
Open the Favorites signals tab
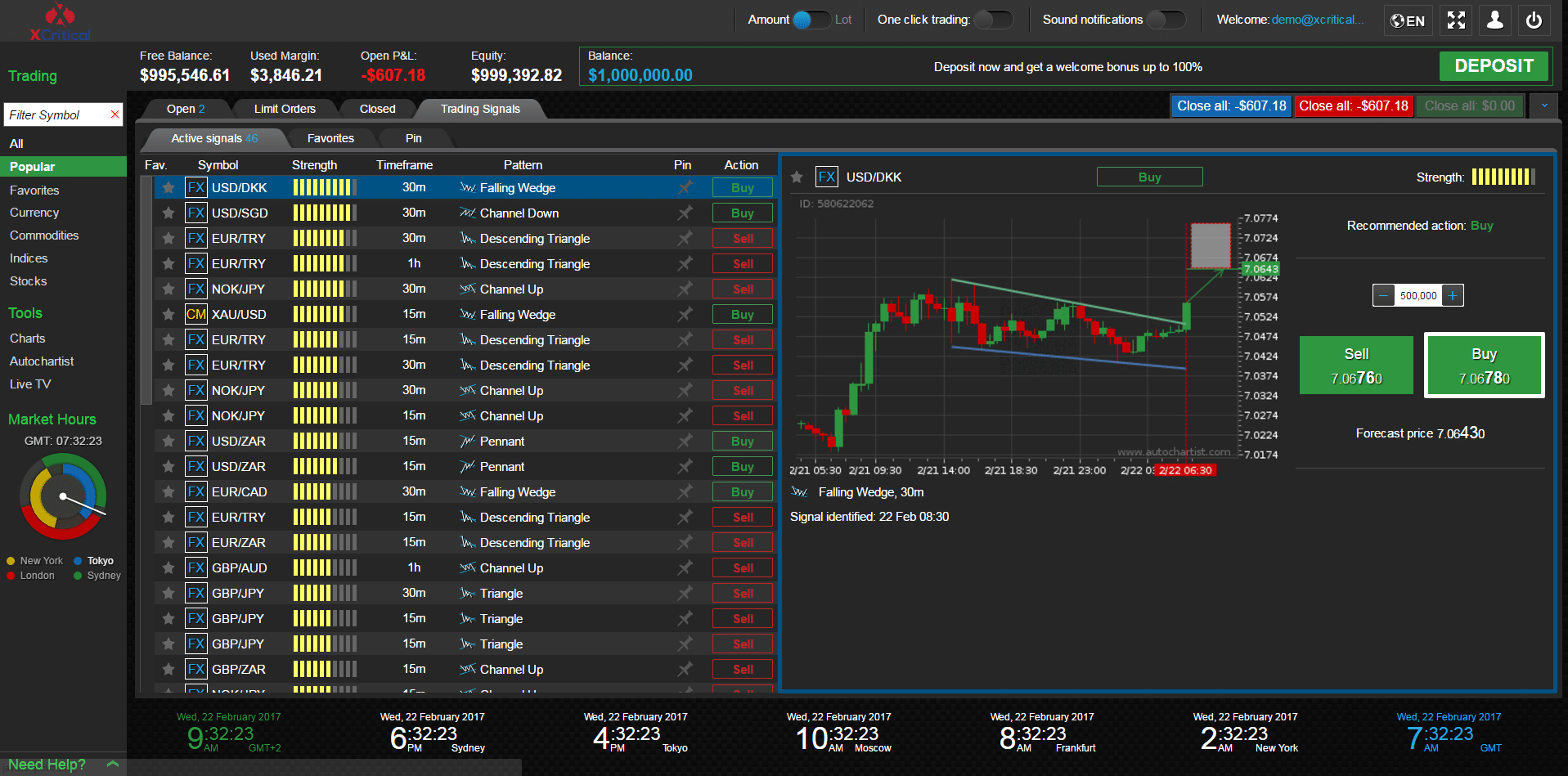330,138
